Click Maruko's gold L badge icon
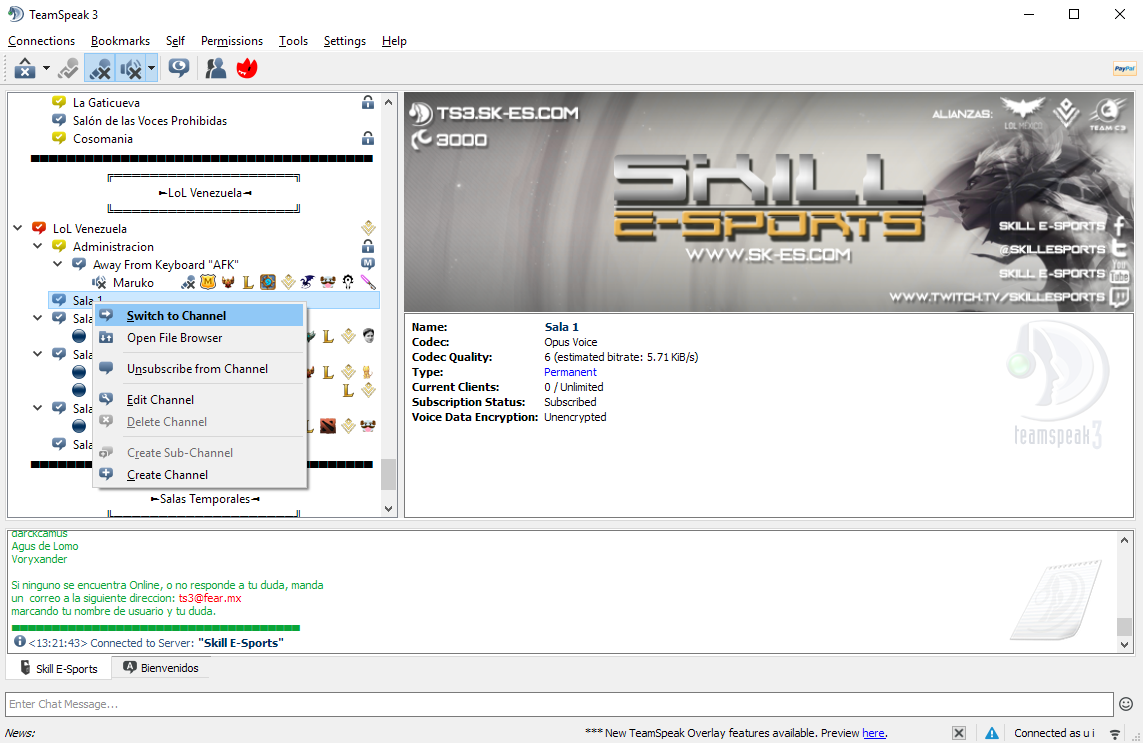The image size is (1143, 743). click(x=249, y=282)
